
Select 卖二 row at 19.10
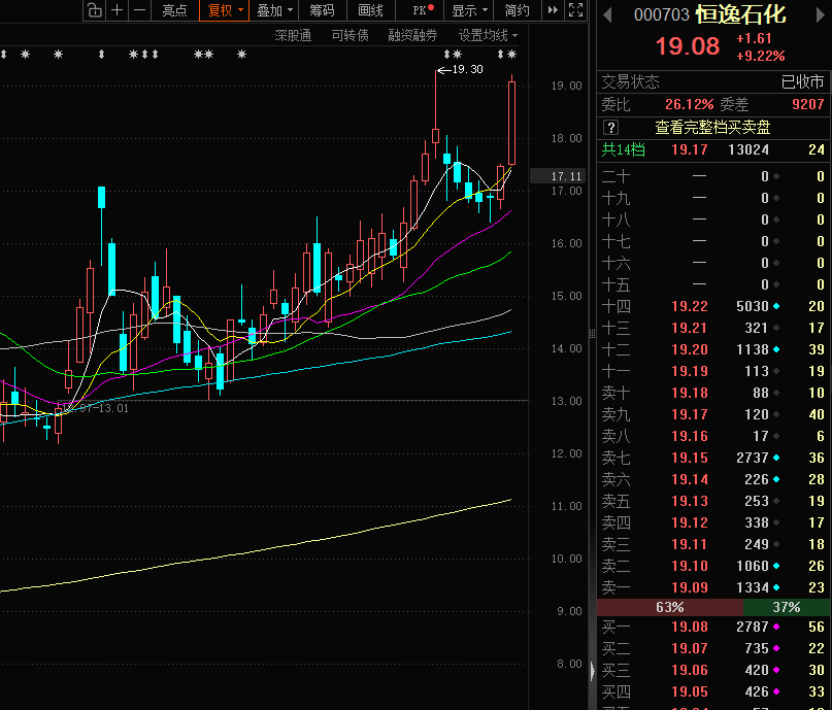(714, 566)
